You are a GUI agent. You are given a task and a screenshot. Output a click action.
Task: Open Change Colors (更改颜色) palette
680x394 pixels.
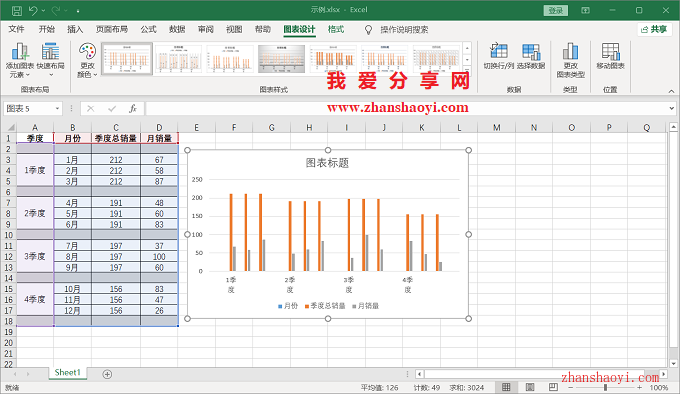(87, 60)
